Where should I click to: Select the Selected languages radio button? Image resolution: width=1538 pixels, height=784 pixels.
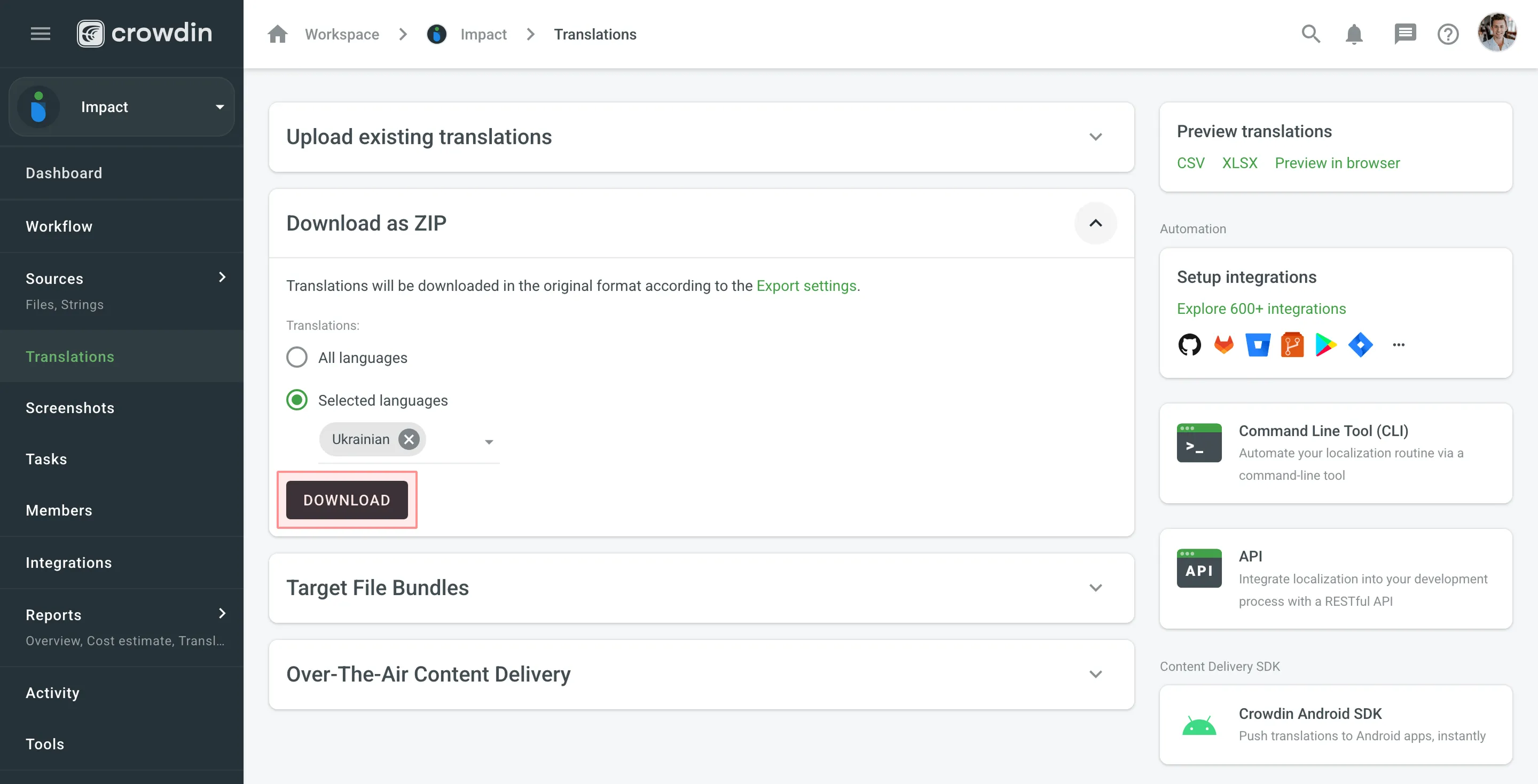click(297, 400)
